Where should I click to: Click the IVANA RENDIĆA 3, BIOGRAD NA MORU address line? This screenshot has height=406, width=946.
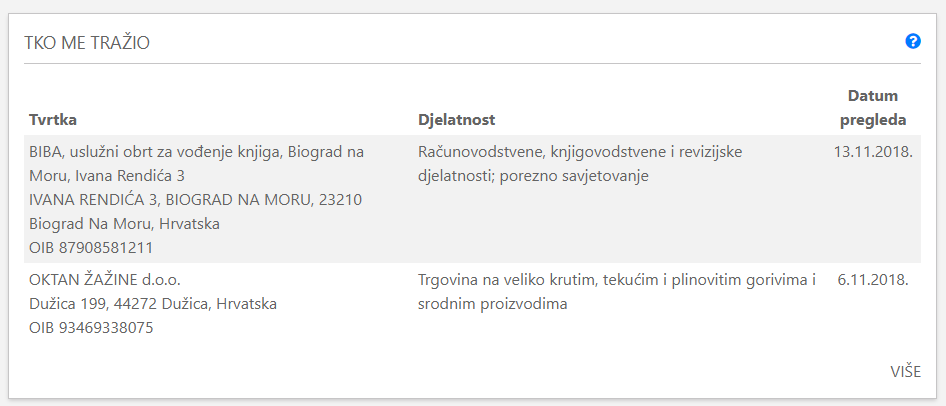click(x=195, y=200)
